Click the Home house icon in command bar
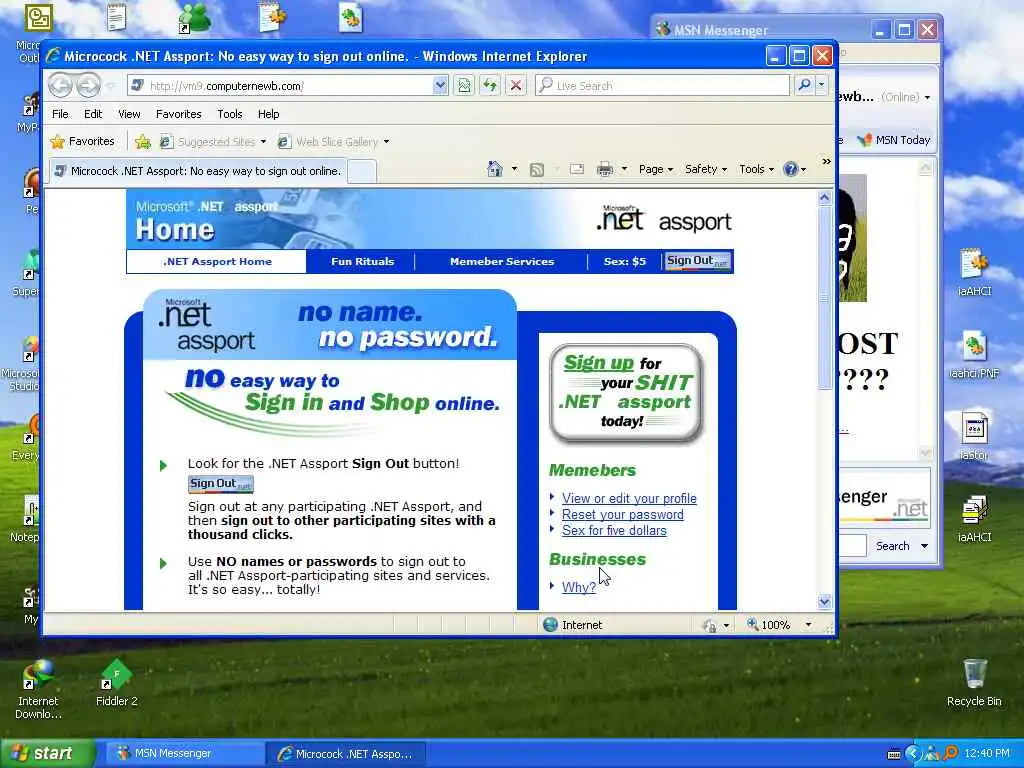The width and height of the screenshot is (1024, 768). coord(495,169)
